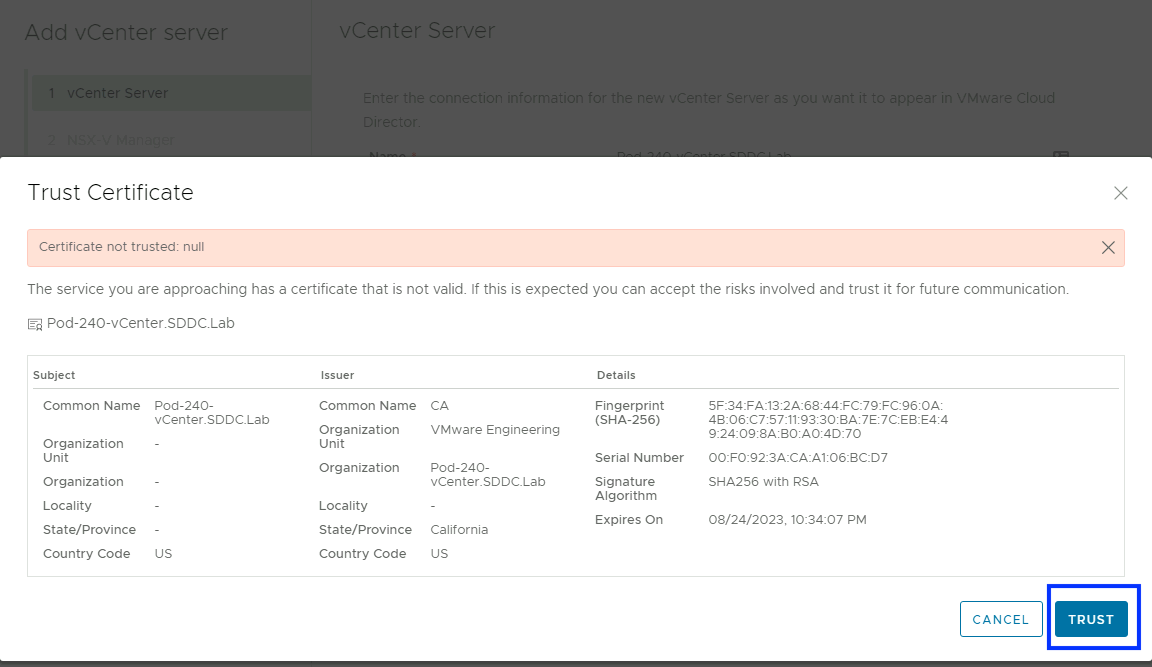1152x667 pixels.
Task: Click the certificate name Pod-240-vCenter.SDDC.Lab label
Action: tap(141, 323)
